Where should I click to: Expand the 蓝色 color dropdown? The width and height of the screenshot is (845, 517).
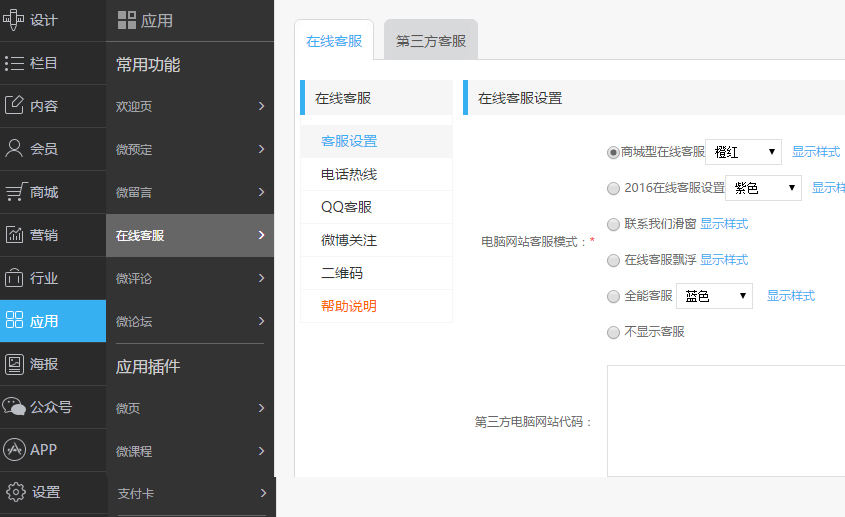(714, 296)
